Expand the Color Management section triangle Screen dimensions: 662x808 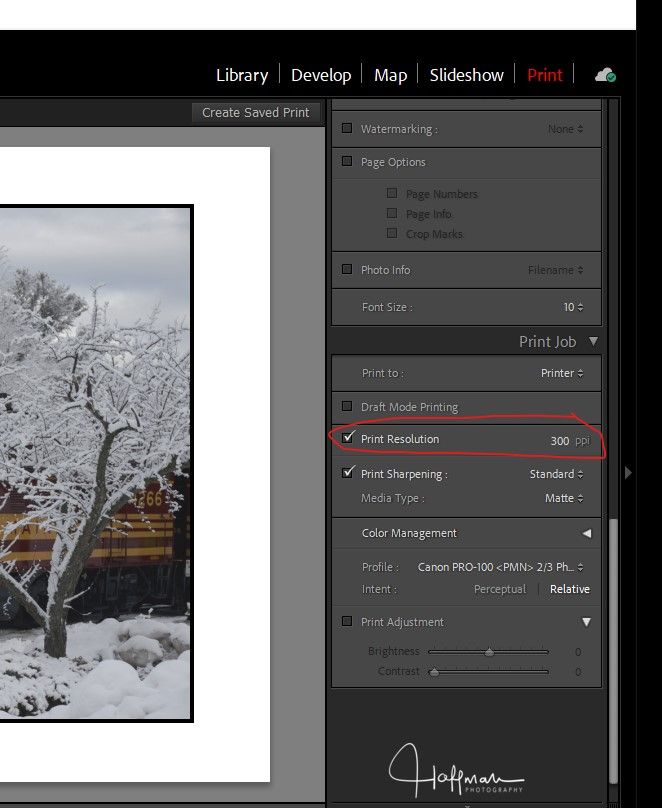point(587,534)
